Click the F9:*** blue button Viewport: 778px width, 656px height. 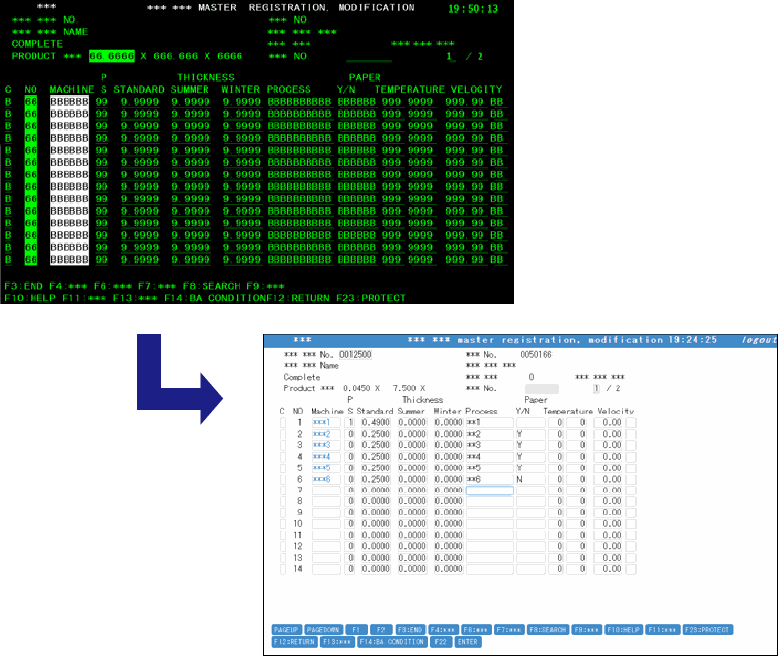point(586,630)
